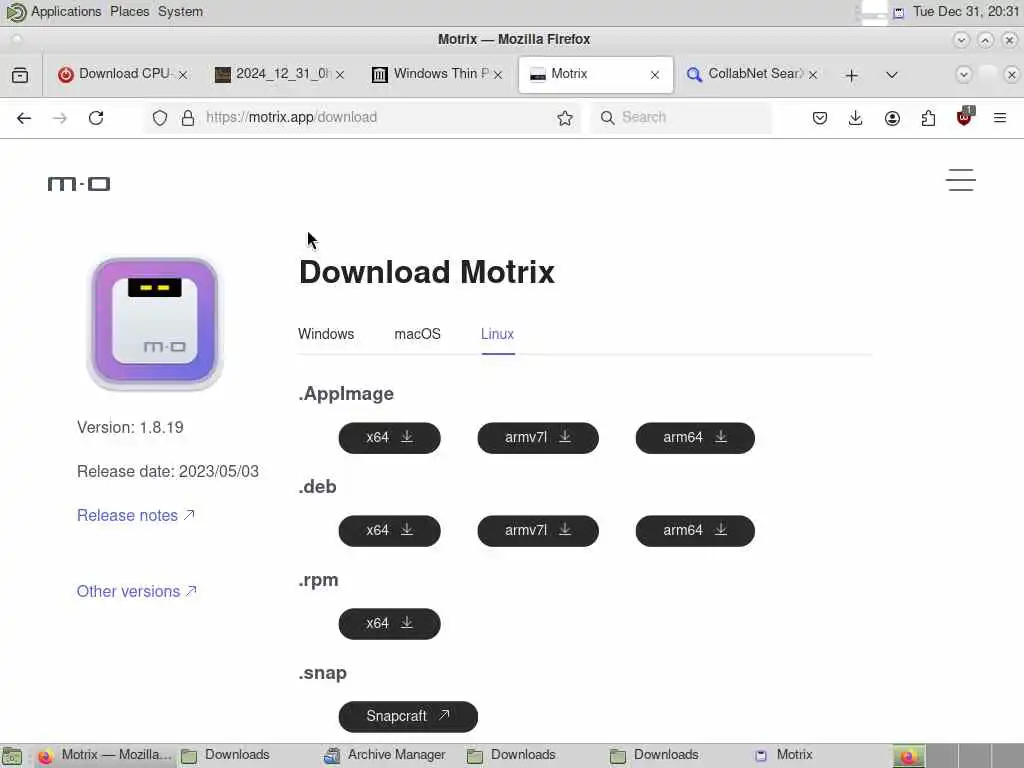Image resolution: width=1024 pixels, height=768 pixels.
Task: Bookmark this page with the star icon
Action: [x=565, y=118]
